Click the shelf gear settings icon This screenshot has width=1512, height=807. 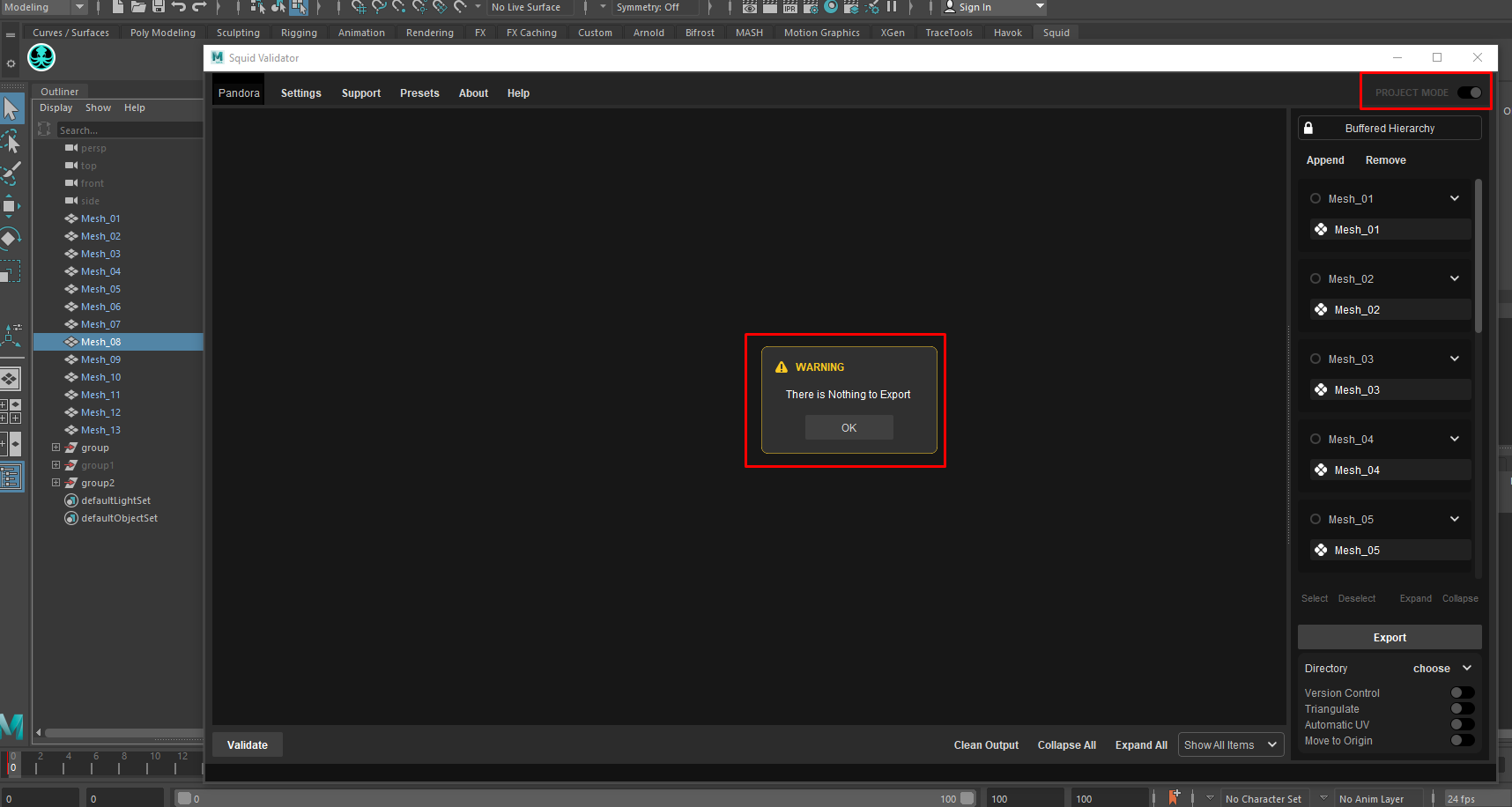click(11, 63)
